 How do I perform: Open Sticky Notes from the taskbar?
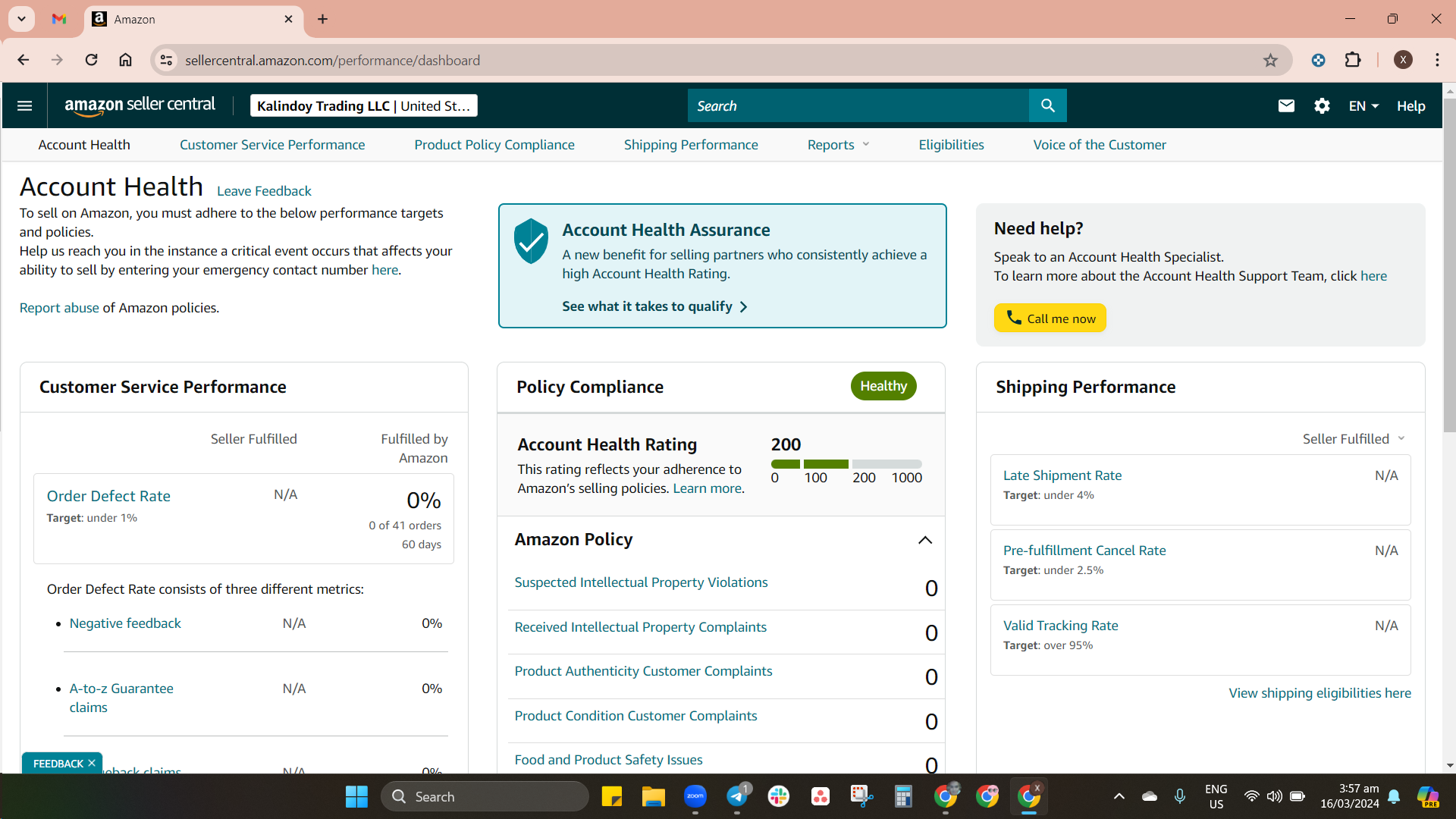pyautogui.click(x=612, y=796)
